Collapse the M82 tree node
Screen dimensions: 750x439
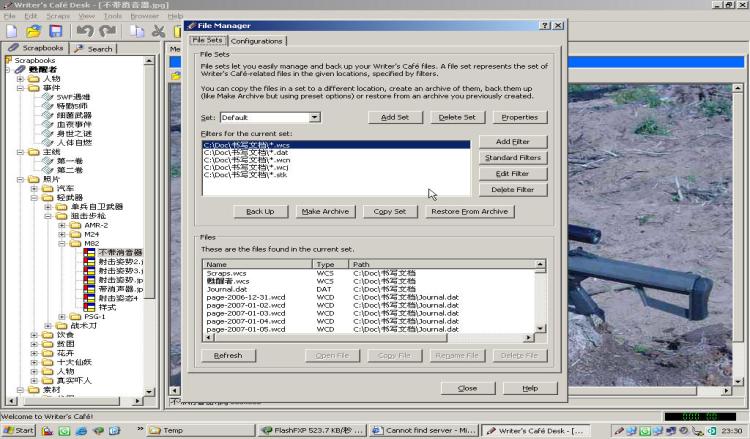point(62,243)
